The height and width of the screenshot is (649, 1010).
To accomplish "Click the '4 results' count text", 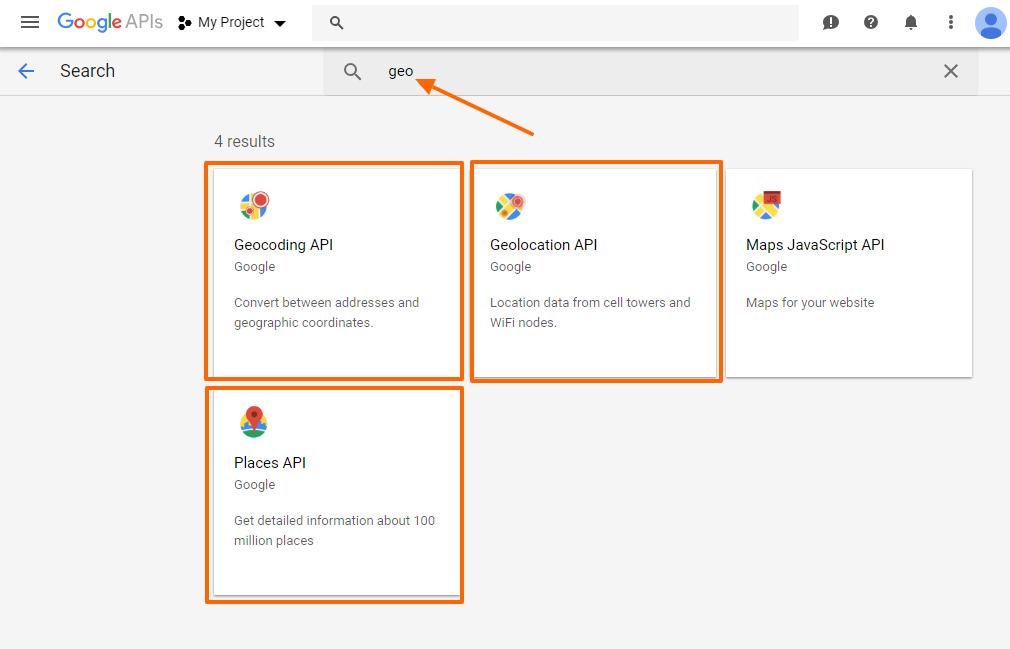I will click(244, 142).
